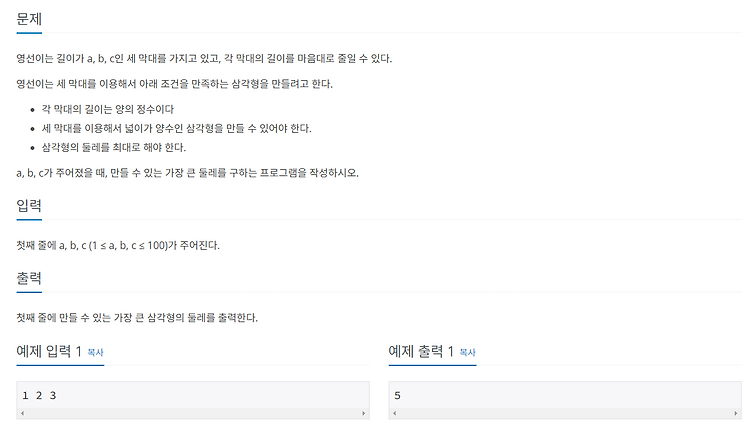Click left scroll arrow in sample output box
This screenshot has height=427, width=750.
(x=395, y=413)
